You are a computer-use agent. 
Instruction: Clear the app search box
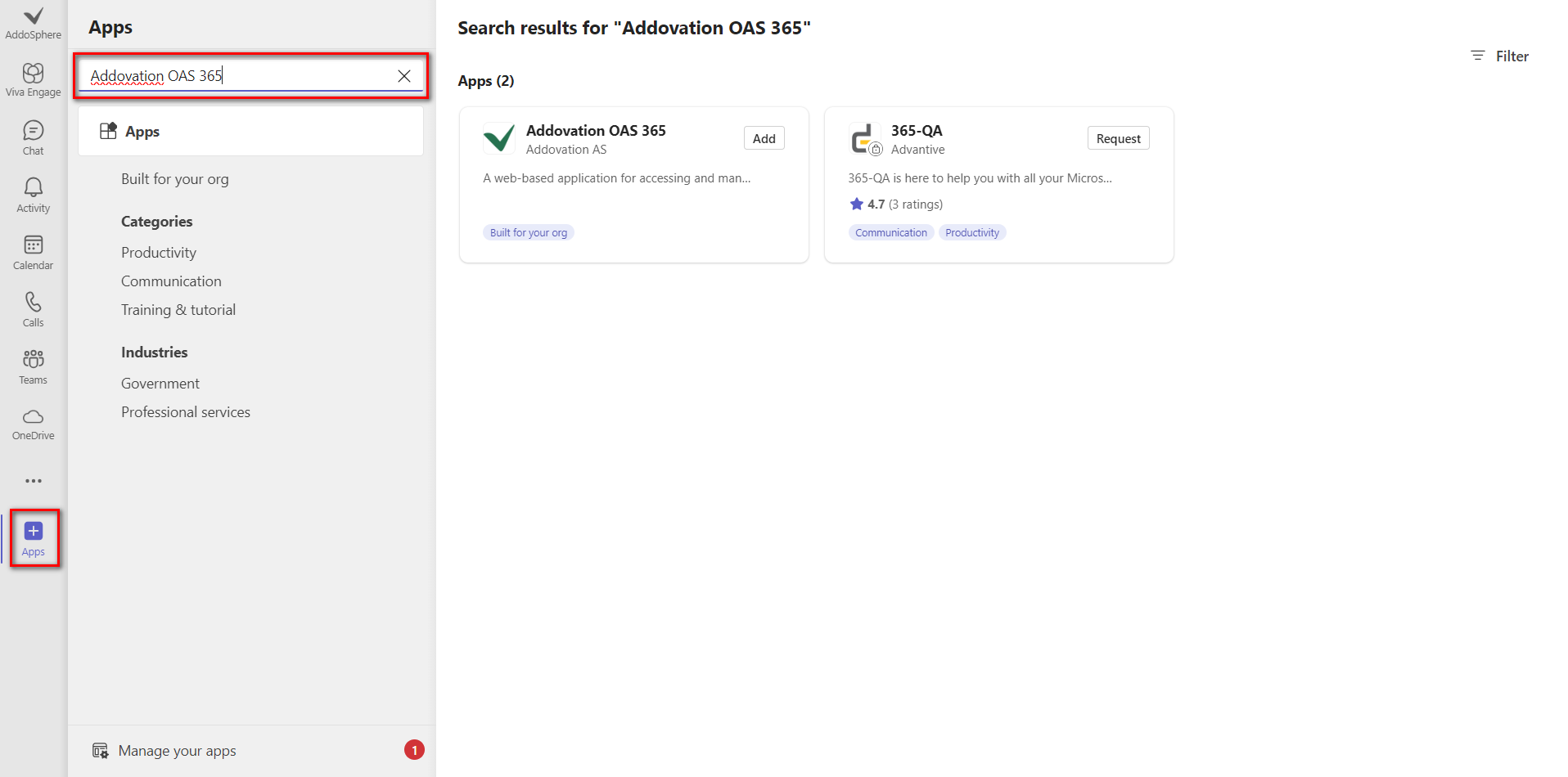pos(404,76)
